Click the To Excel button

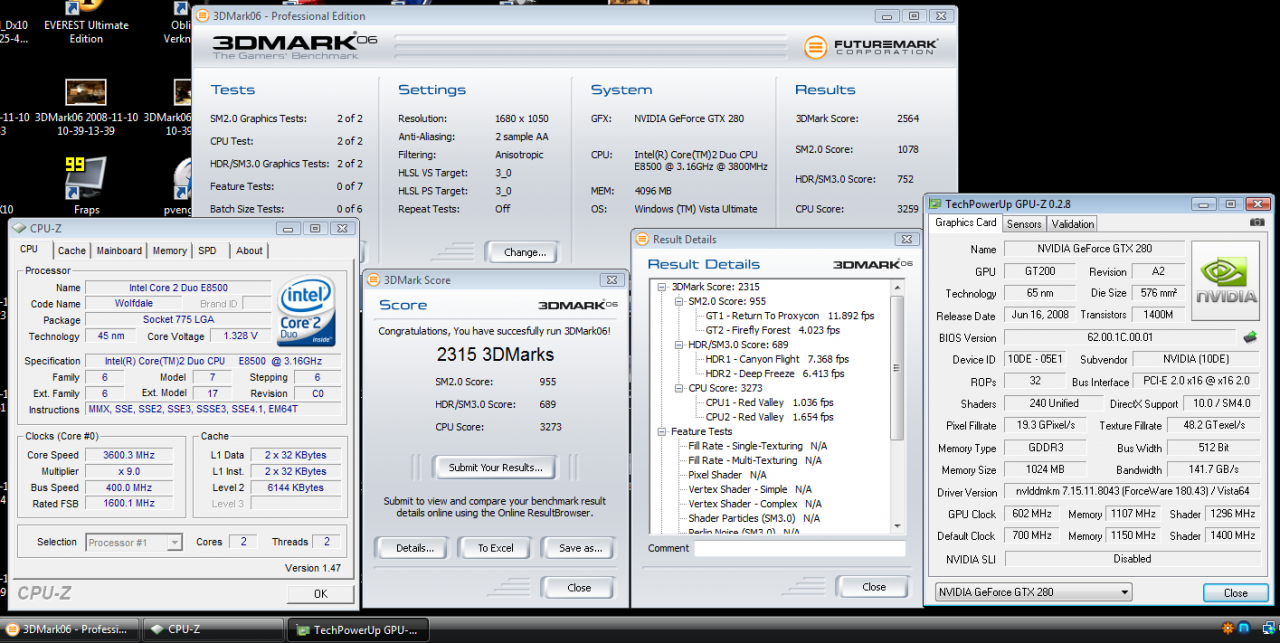[495, 548]
